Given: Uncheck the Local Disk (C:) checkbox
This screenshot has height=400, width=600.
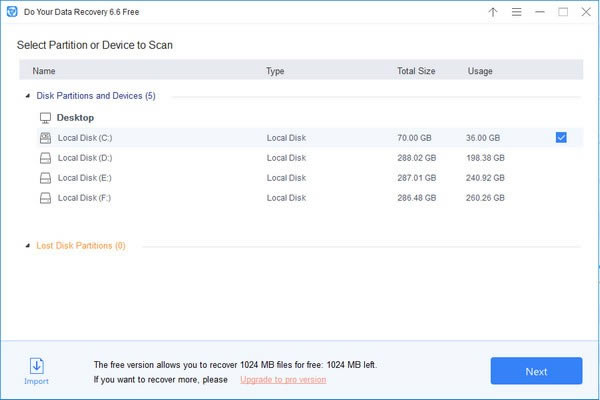Looking at the screenshot, I should pyautogui.click(x=561, y=138).
